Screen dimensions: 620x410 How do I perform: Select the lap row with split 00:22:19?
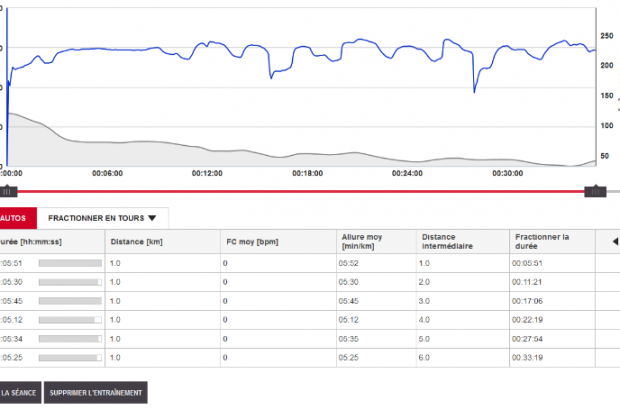click(x=300, y=320)
